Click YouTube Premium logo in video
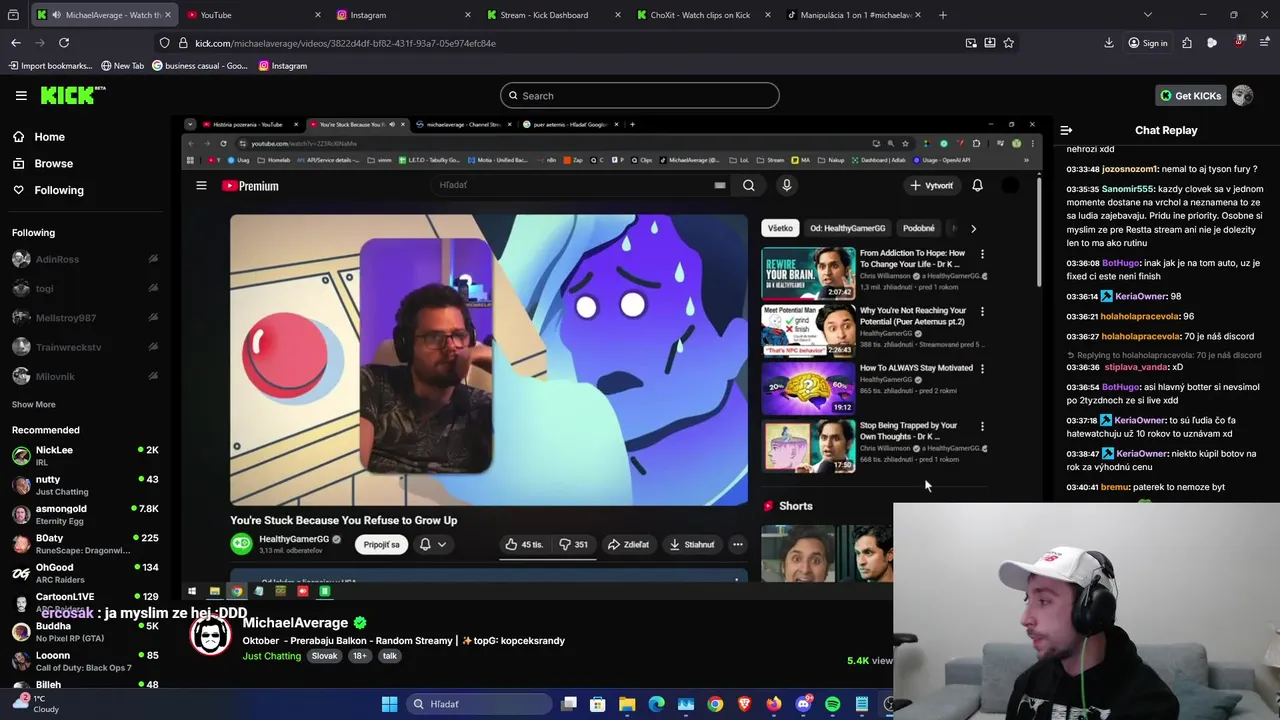The height and width of the screenshot is (720, 1280). coord(250,186)
